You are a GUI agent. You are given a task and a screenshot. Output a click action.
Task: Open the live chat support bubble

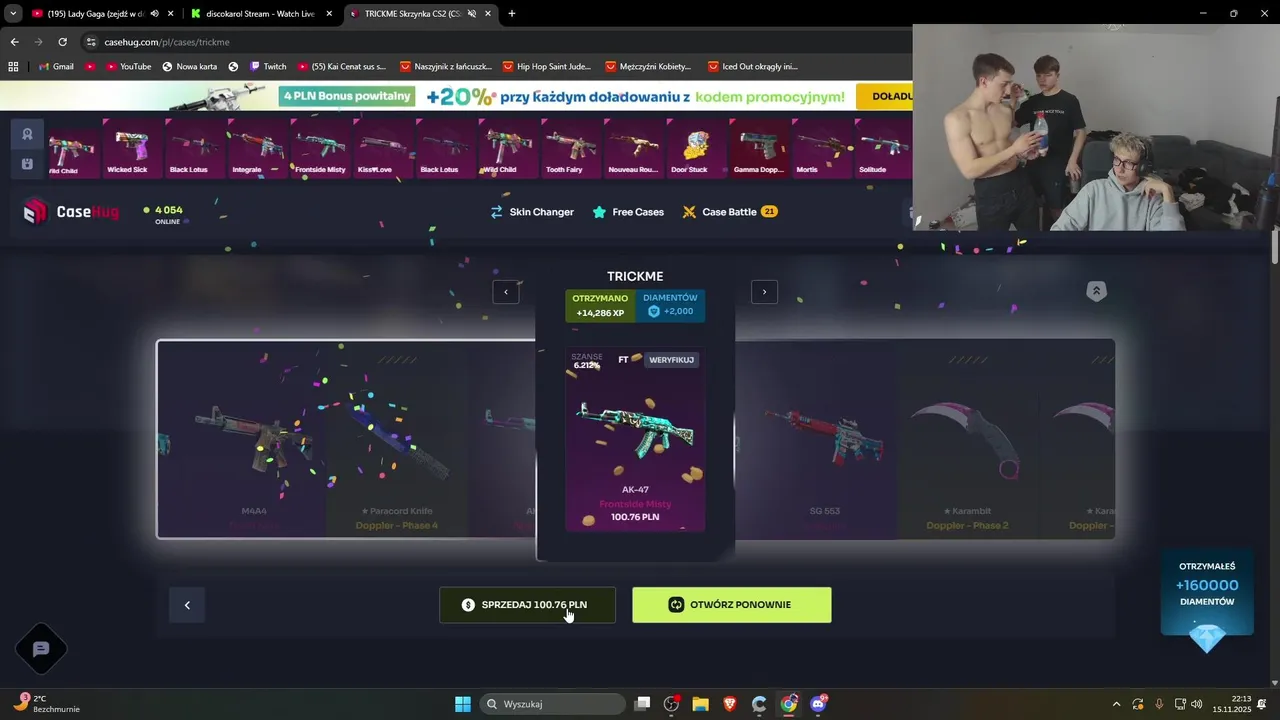(41, 649)
